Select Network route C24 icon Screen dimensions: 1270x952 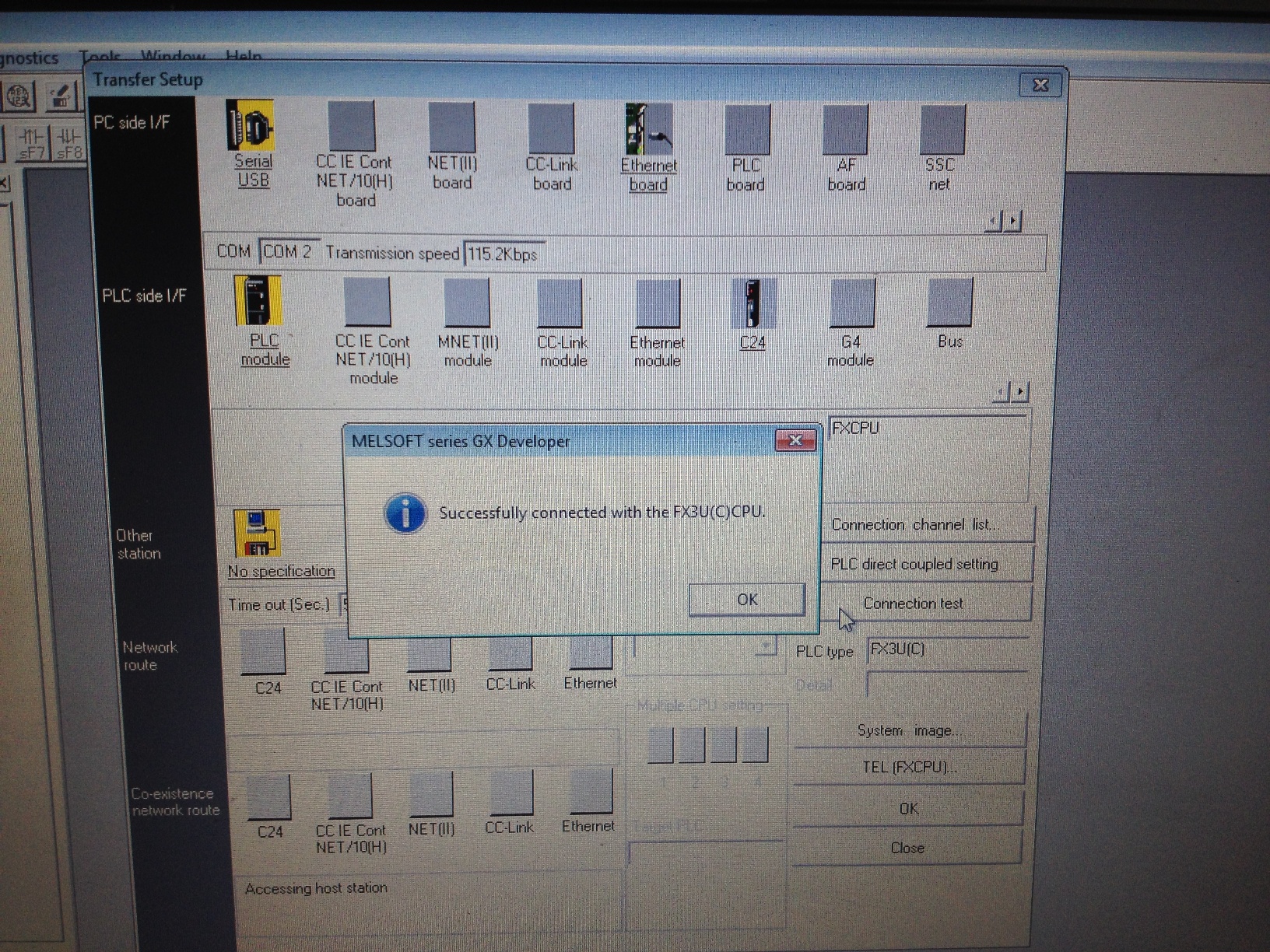262,652
